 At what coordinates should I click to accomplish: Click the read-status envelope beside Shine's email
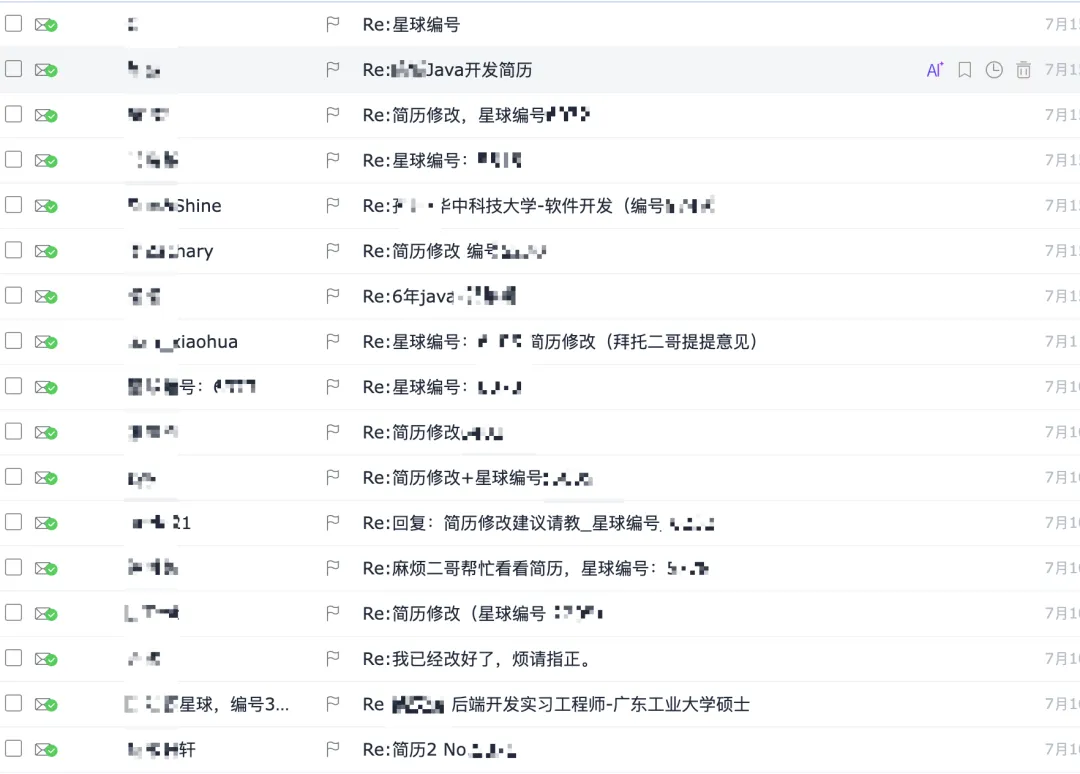tap(46, 205)
